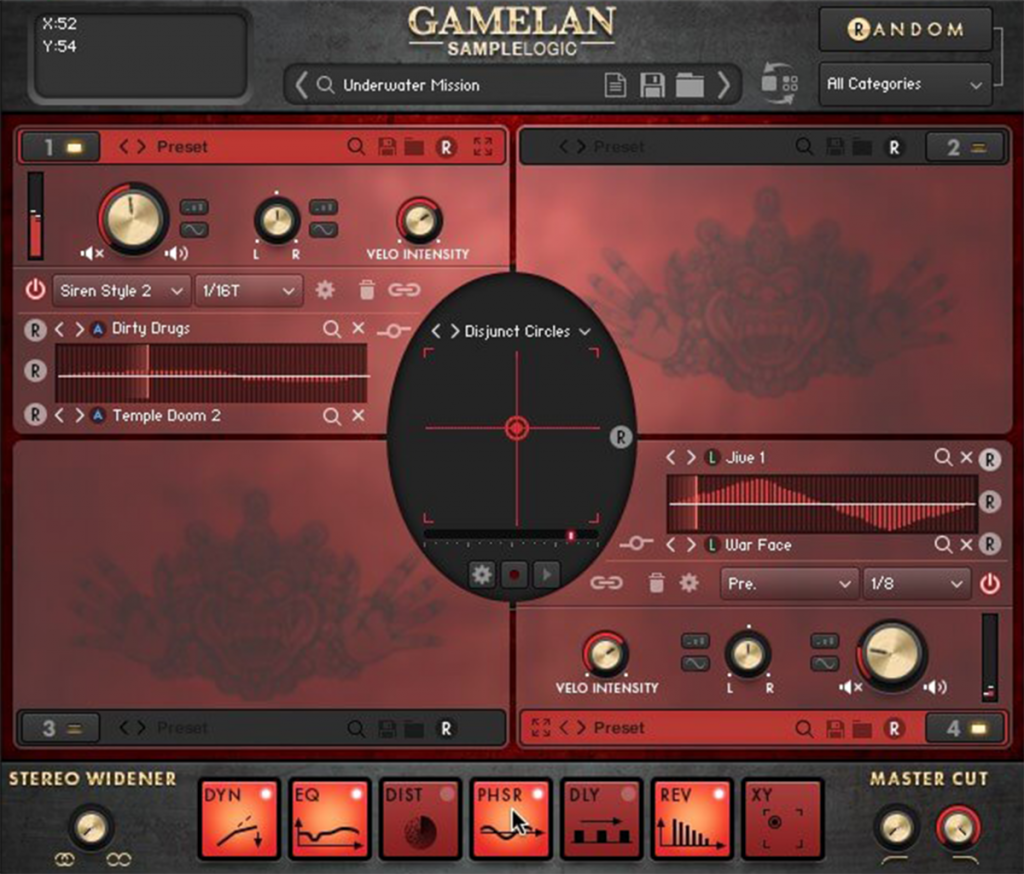
Task: Select the Pre. dropdown in panel 4
Action: coord(788,583)
